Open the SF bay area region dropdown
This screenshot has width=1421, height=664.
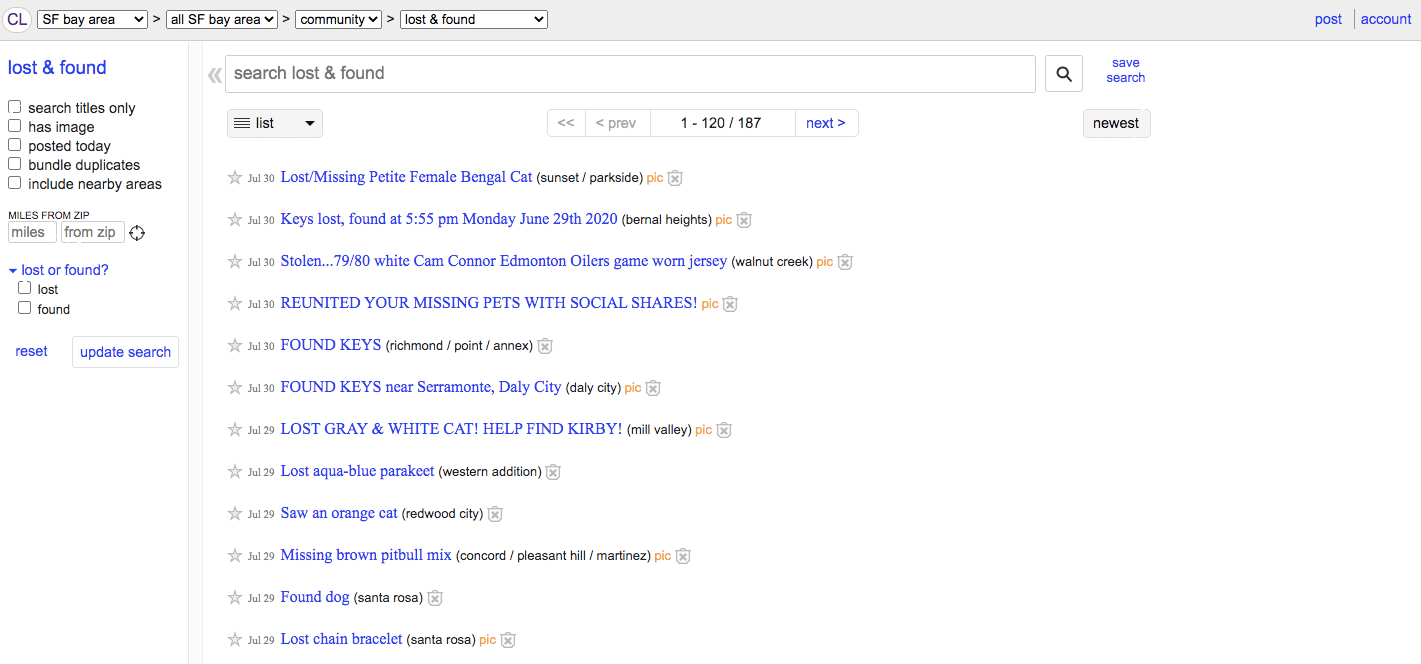click(92, 19)
